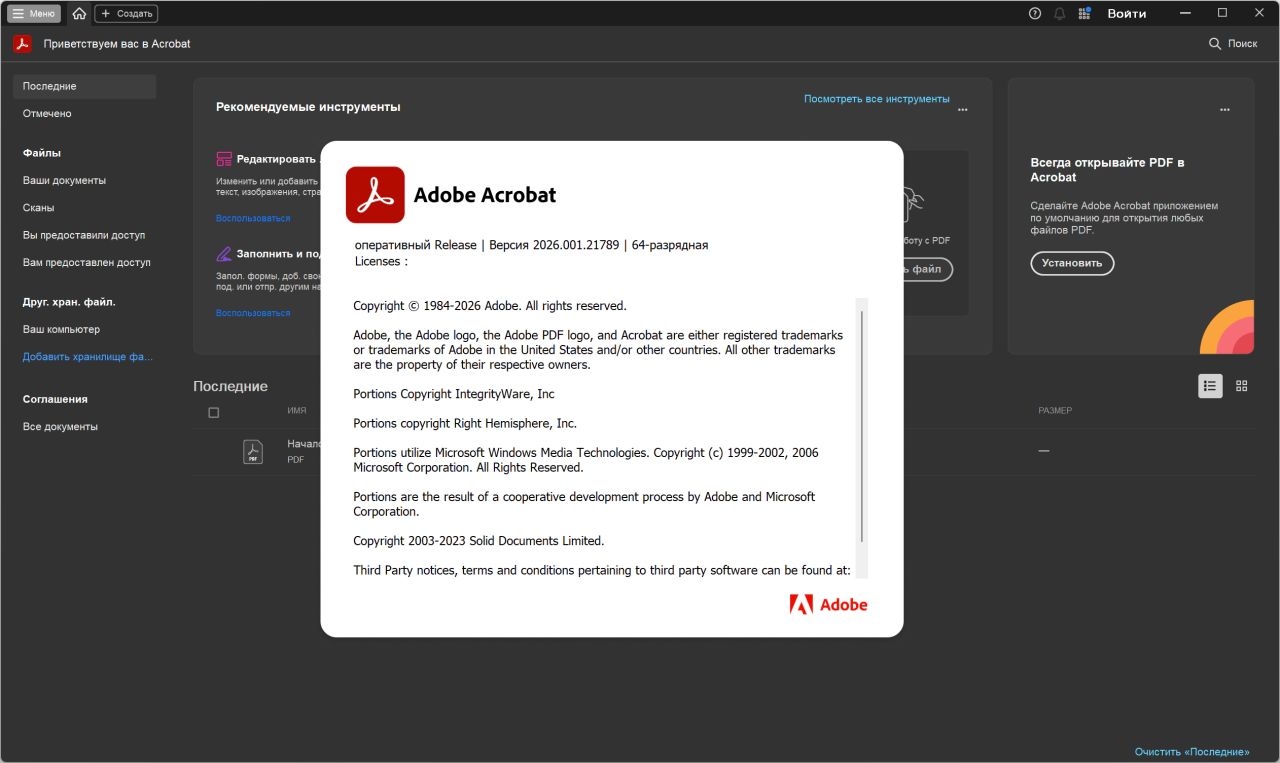Click Воспользоваться under Редактировать
Screen dimensions: 1280x763
[253, 218]
